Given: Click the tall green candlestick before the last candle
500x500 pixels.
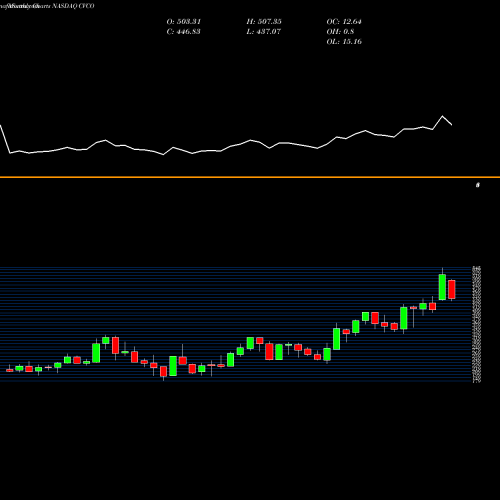Looking at the screenshot, I should pos(442,287).
